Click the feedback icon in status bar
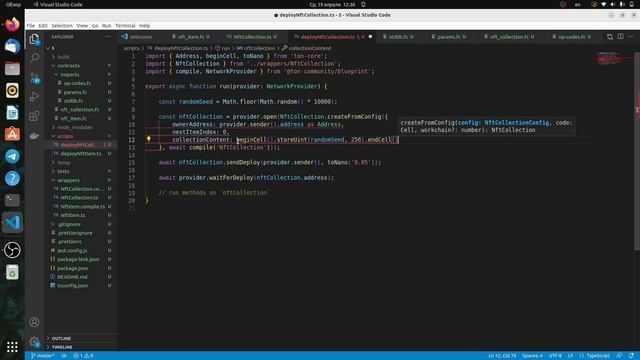640x360 pixels. [x=619, y=356]
